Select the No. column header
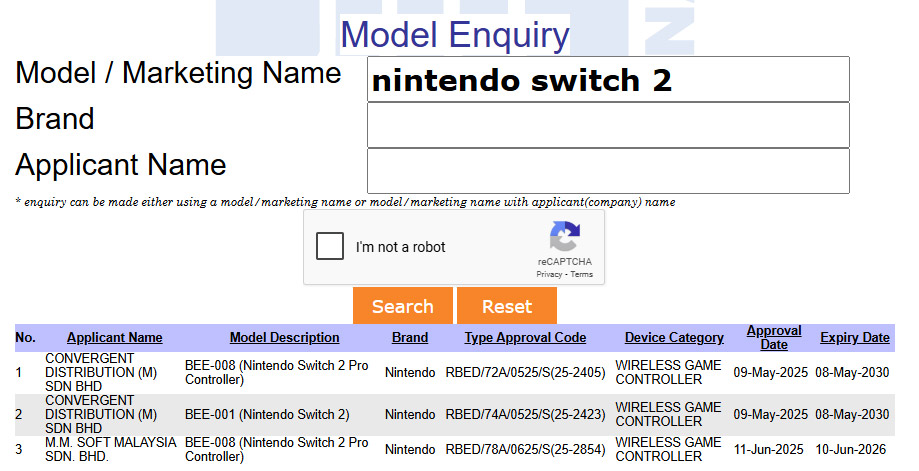This screenshot has width=919, height=471. coord(25,337)
